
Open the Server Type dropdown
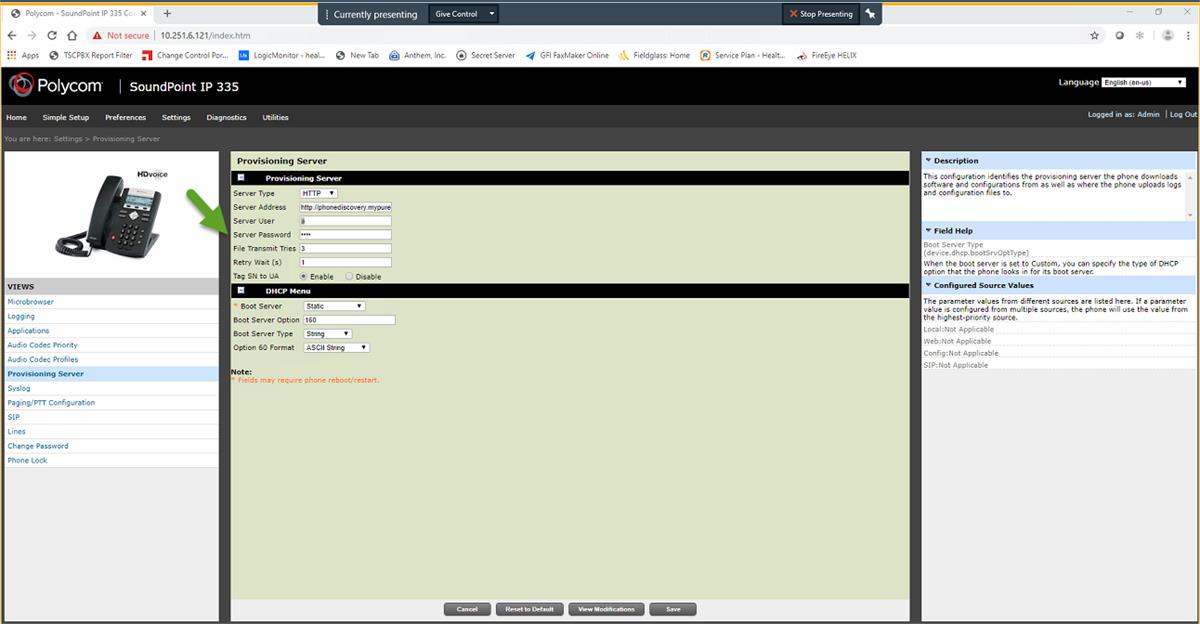(x=317, y=193)
